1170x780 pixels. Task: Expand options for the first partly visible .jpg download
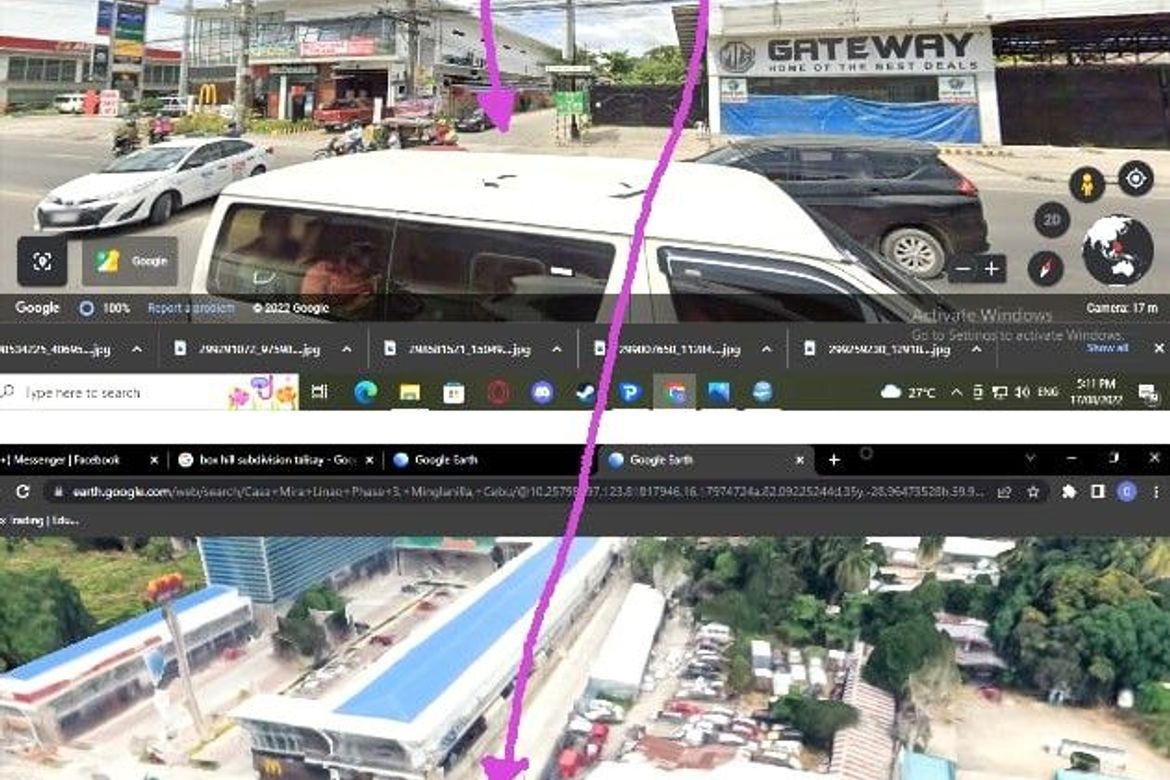click(x=137, y=349)
